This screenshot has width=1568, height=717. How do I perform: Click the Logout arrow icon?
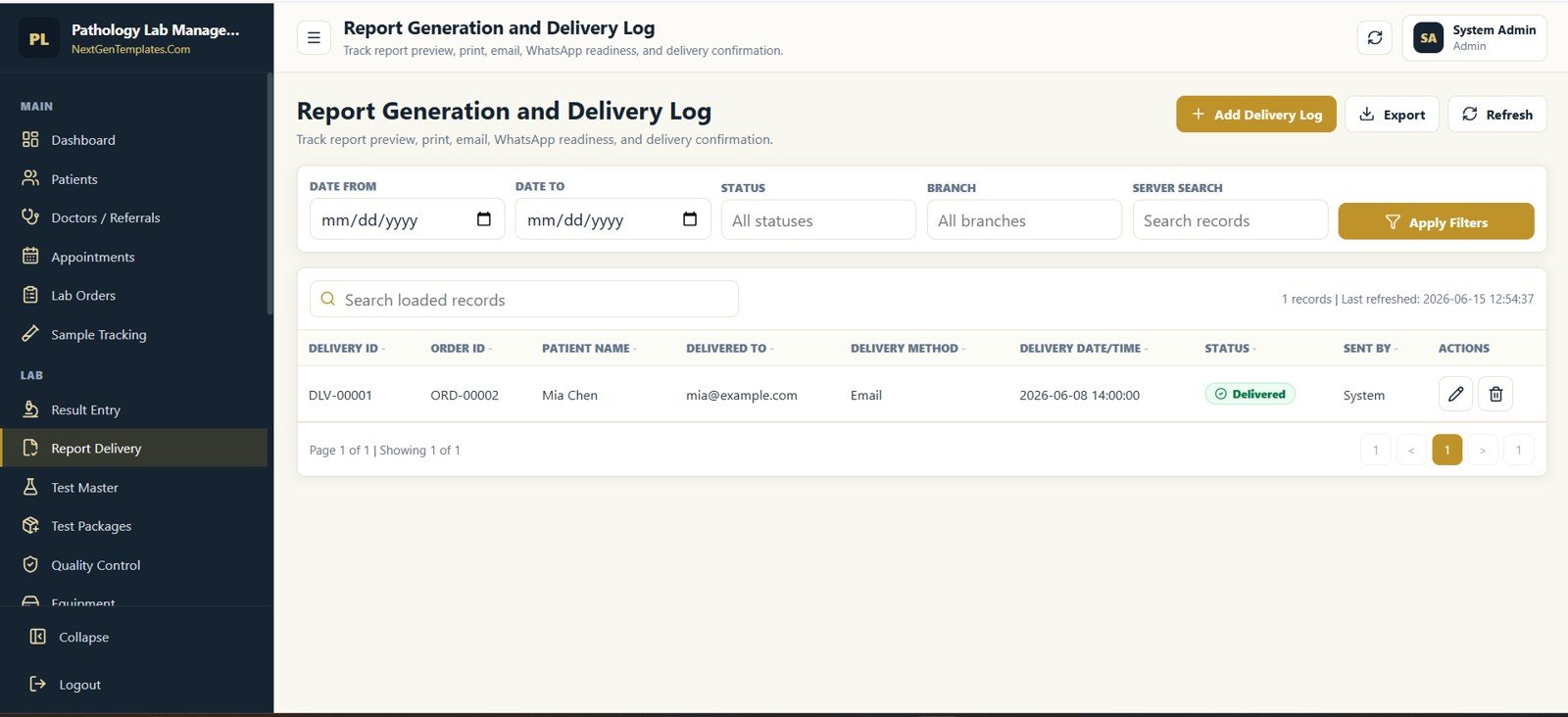click(x=37, y=684)
